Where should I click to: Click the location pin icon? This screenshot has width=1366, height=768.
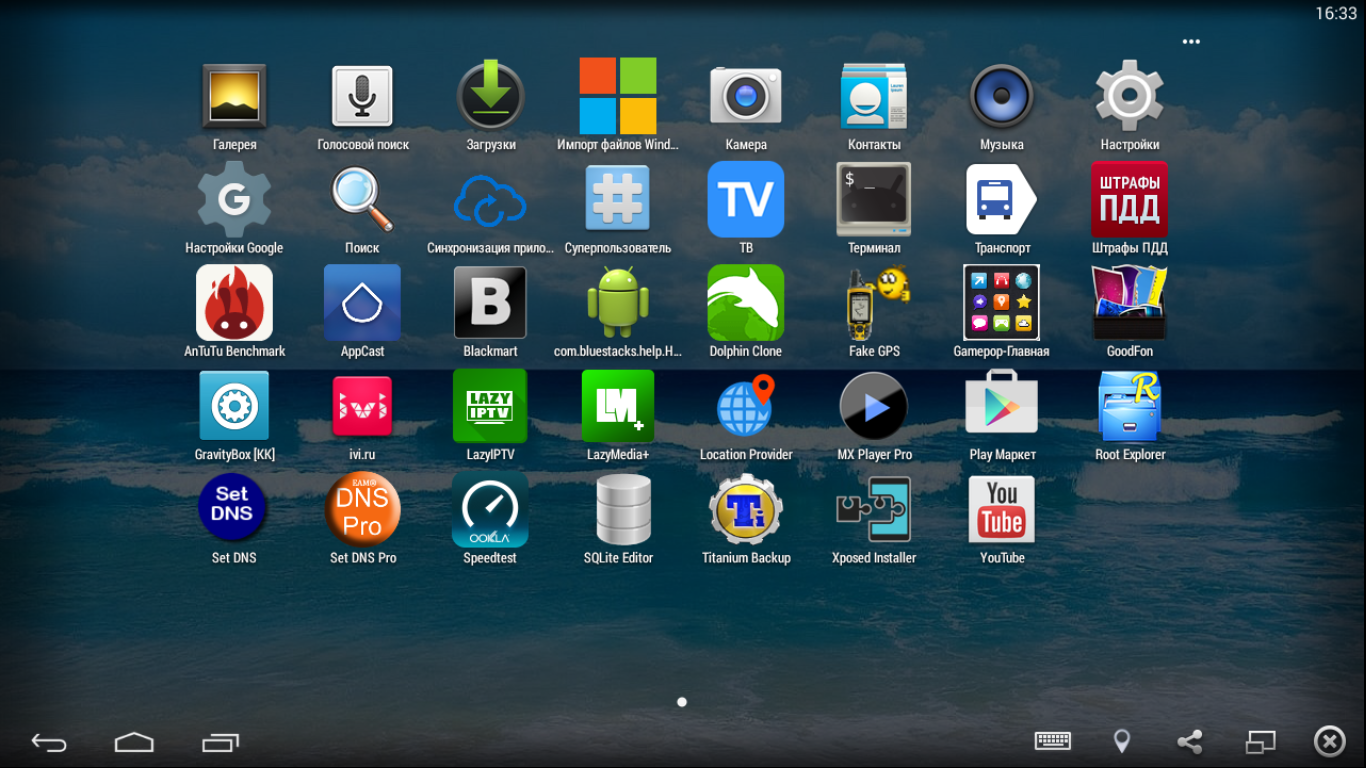click(x=1122, y=741)
